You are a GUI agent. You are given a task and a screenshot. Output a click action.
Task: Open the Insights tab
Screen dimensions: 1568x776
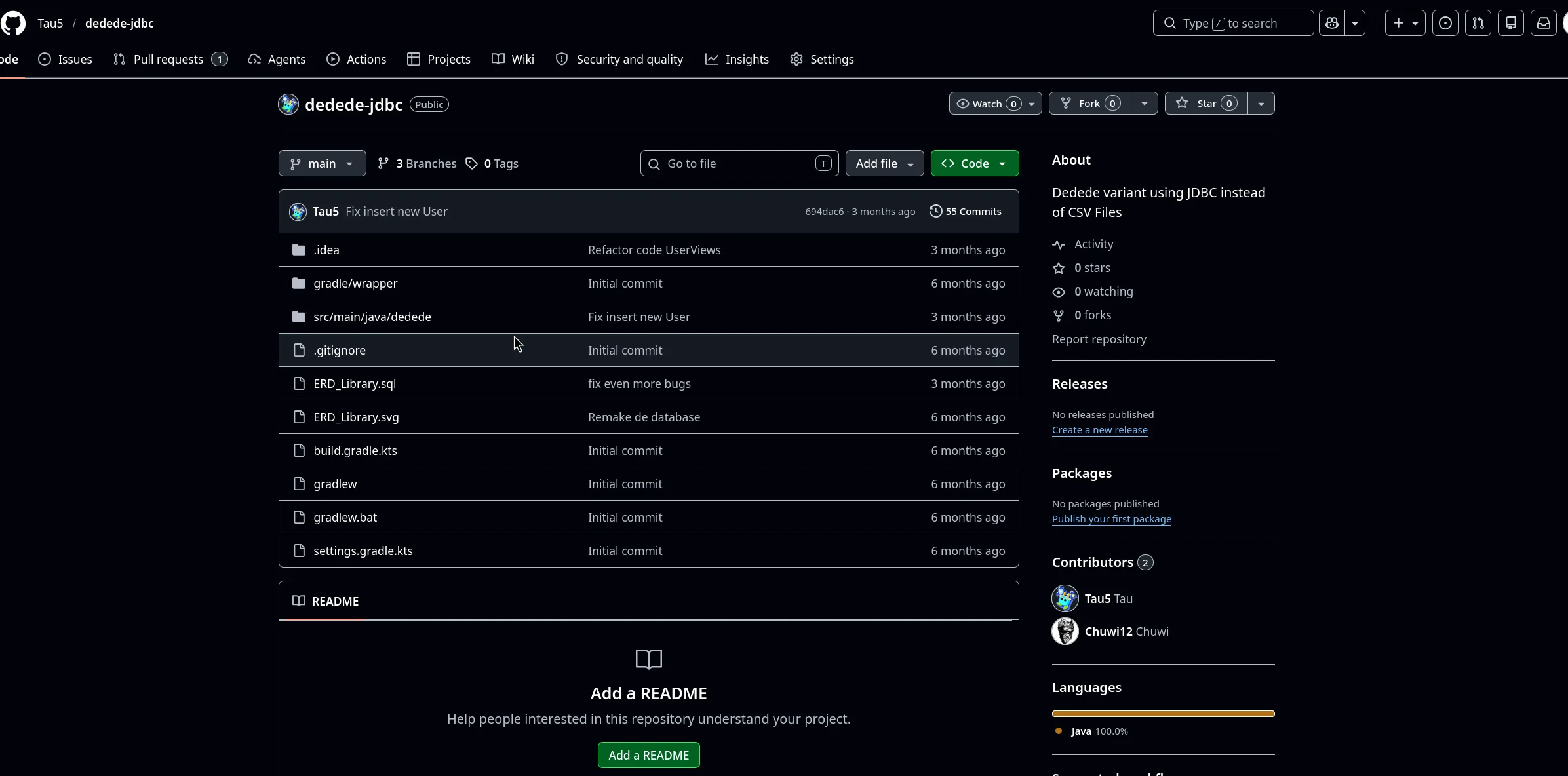tap(737, 59)
